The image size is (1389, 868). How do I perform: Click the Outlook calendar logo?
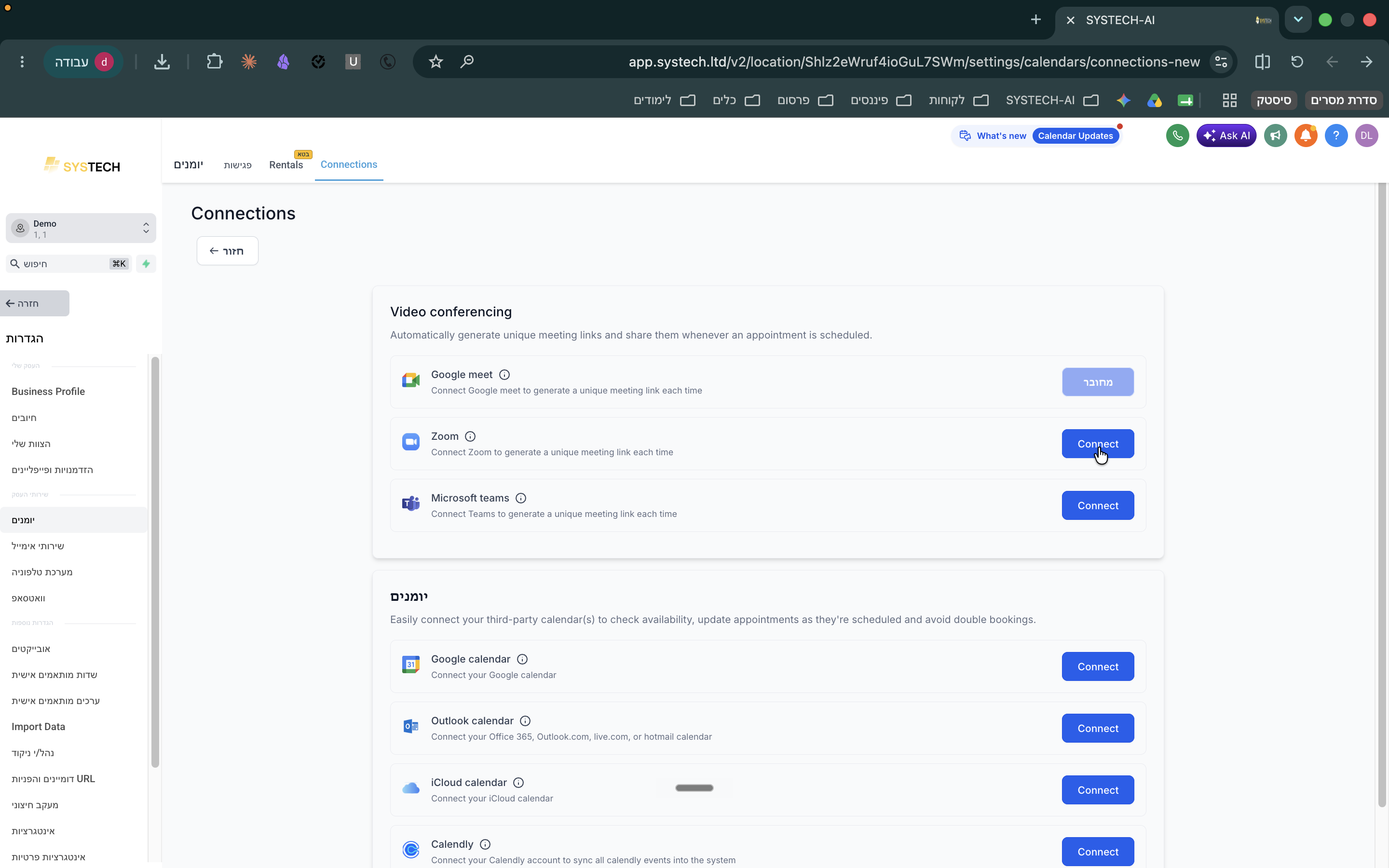point(411,726)
